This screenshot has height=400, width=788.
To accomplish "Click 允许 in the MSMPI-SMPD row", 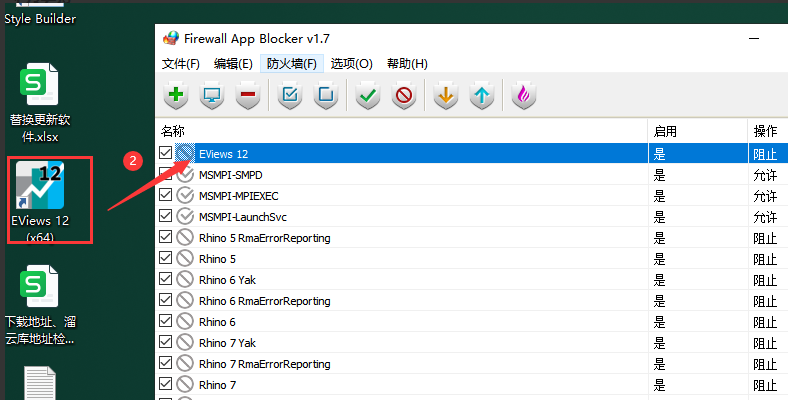I will [765, 175].
